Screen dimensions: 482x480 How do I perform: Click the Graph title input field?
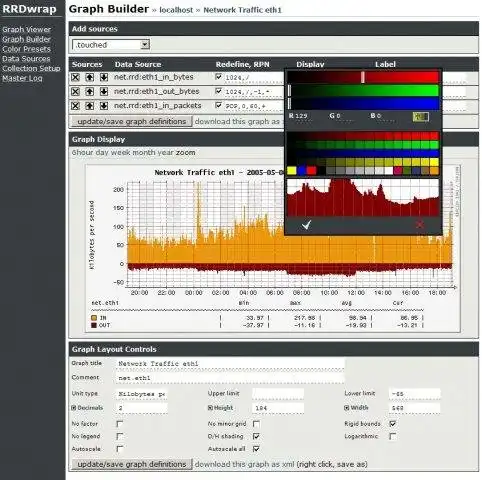pyautogui.click(x=230, y=363)
